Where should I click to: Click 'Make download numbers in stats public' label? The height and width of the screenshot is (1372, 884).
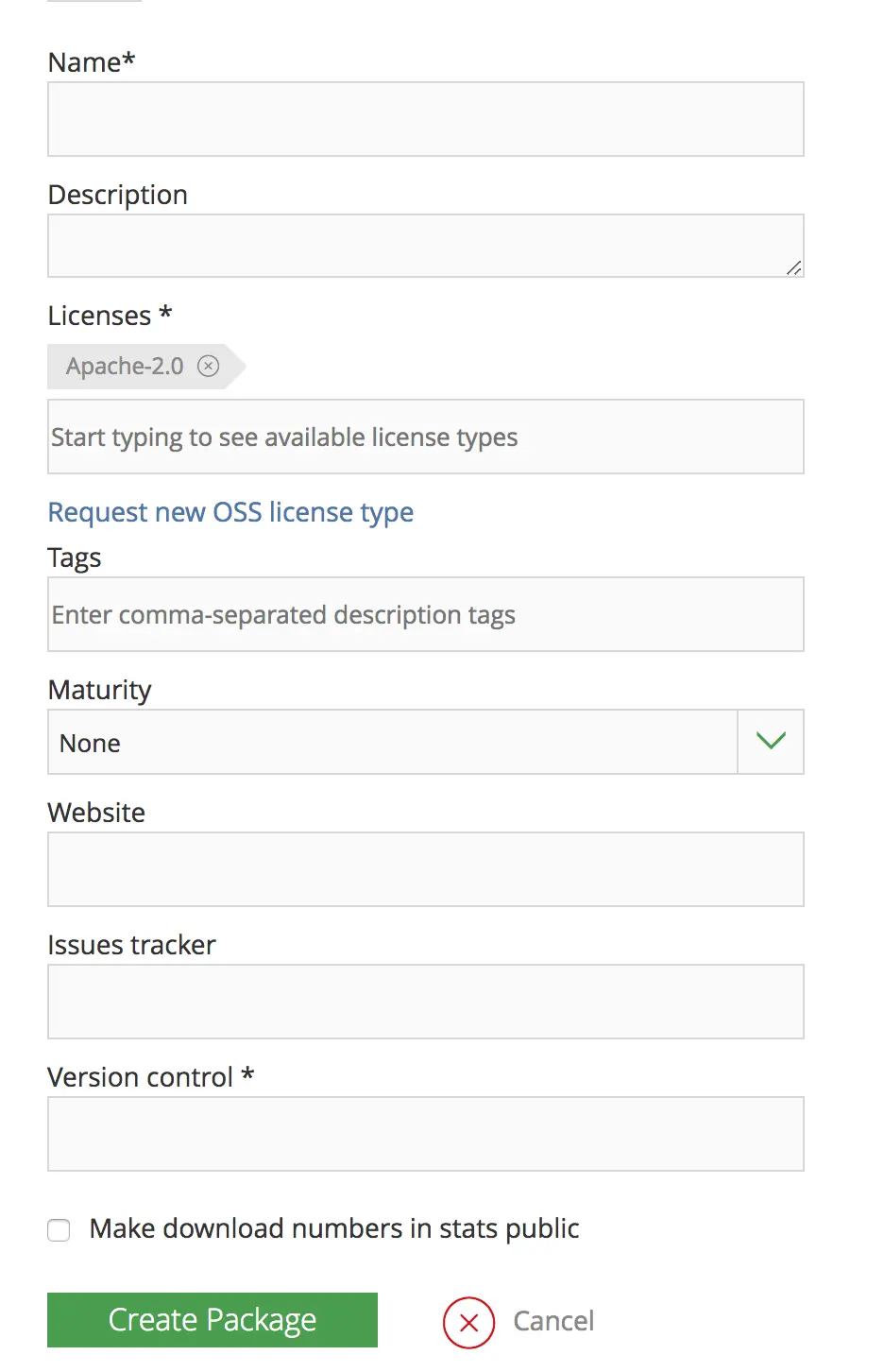[333, 1228]
